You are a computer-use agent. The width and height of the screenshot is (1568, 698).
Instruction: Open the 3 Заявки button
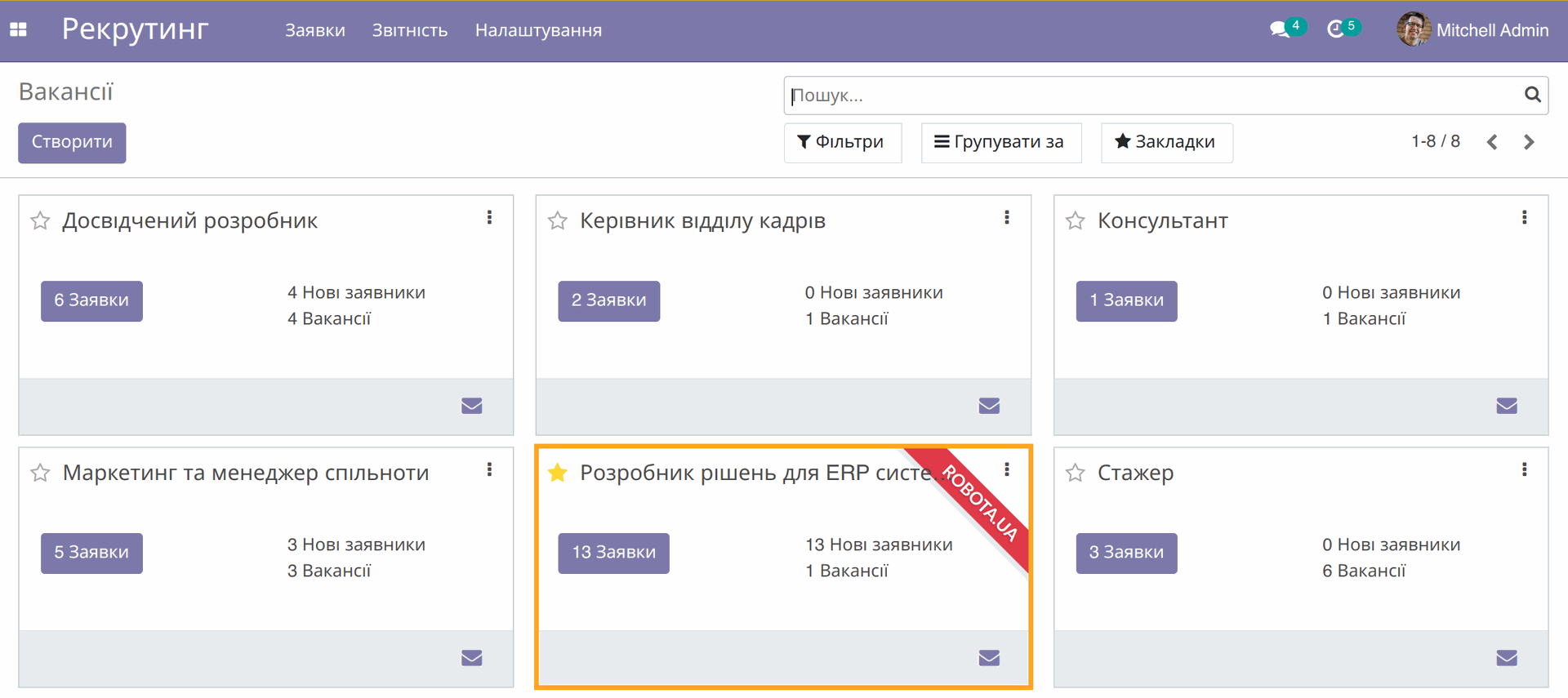pos(1126,553)
